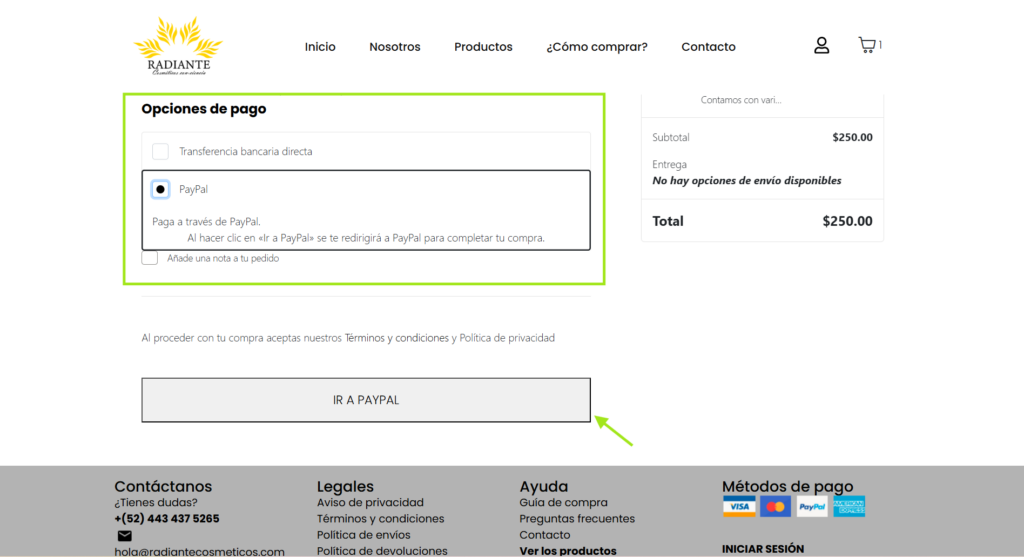Click the phone number +(52) 443 437 5265

pyautogui.click(x=167, y=518)
